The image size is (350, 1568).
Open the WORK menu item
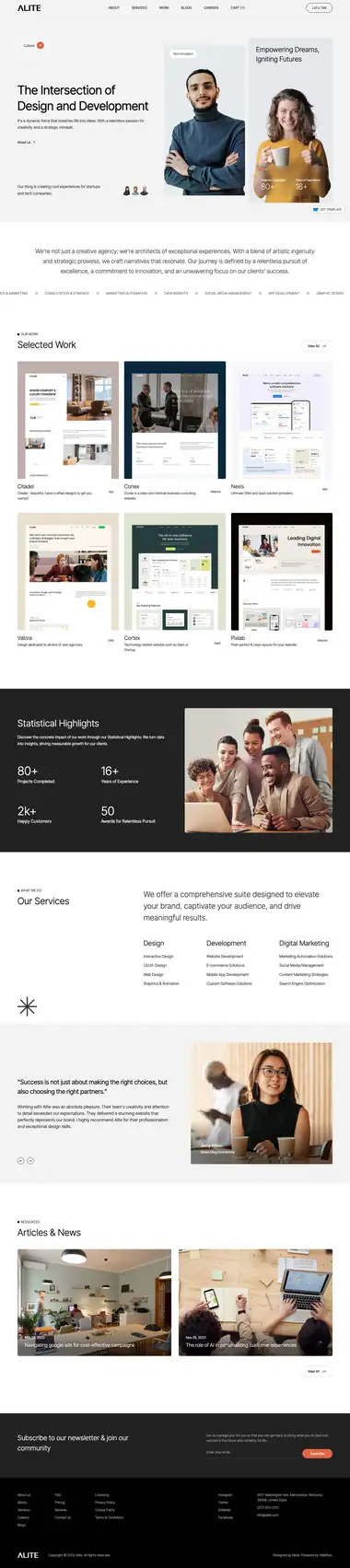point(164,7)
